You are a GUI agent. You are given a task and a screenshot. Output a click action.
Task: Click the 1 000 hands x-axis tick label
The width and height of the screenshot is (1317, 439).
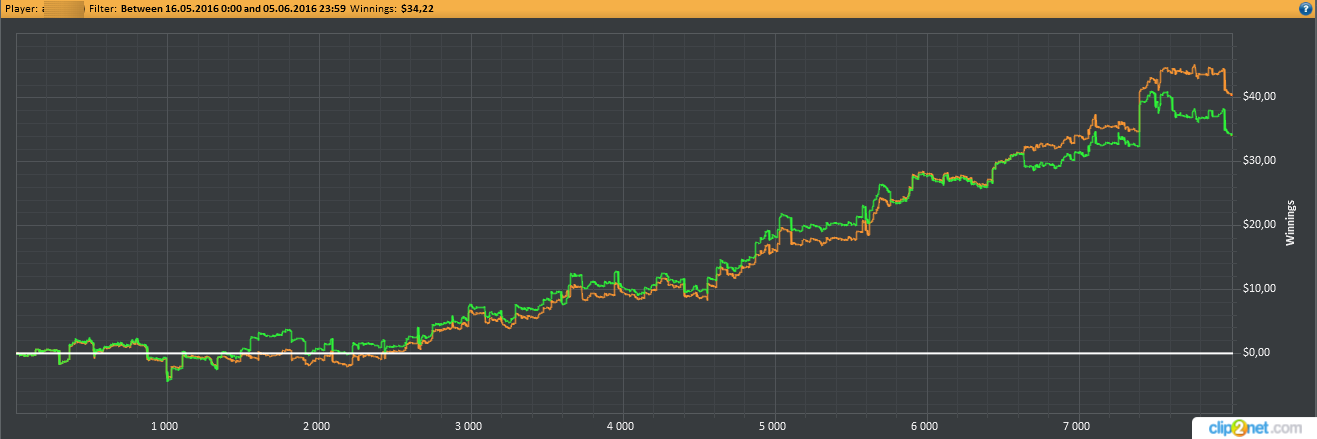coord(164,426)
